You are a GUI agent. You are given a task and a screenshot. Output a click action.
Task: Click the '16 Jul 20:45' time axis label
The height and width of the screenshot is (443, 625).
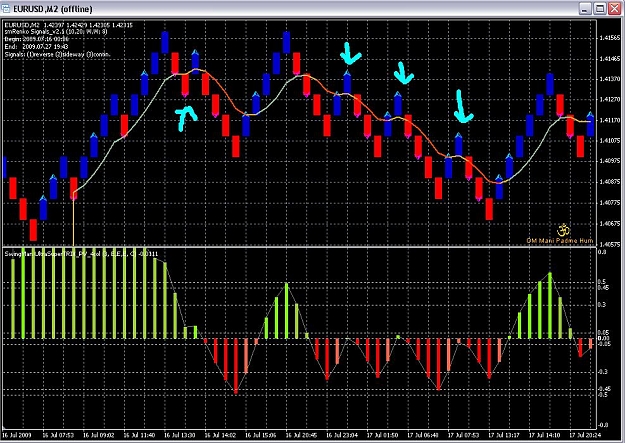click(301, 435)
